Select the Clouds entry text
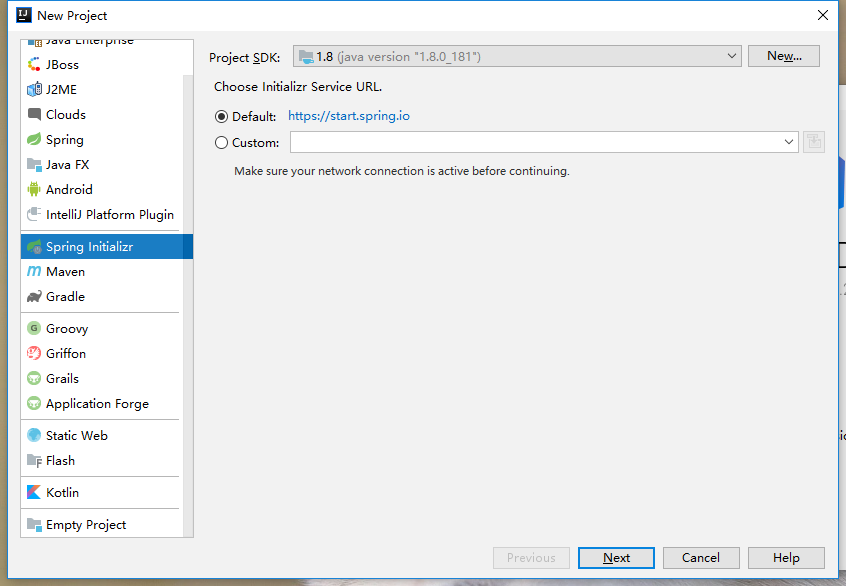The height and width of the screenshot is (586, 846). [66, 114]
